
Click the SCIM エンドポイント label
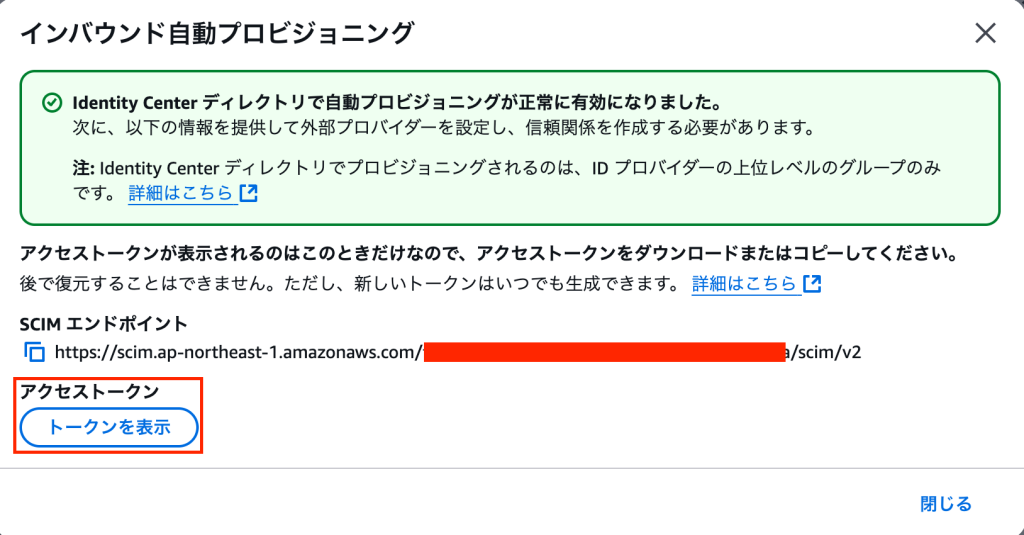(x=104, y=323)
